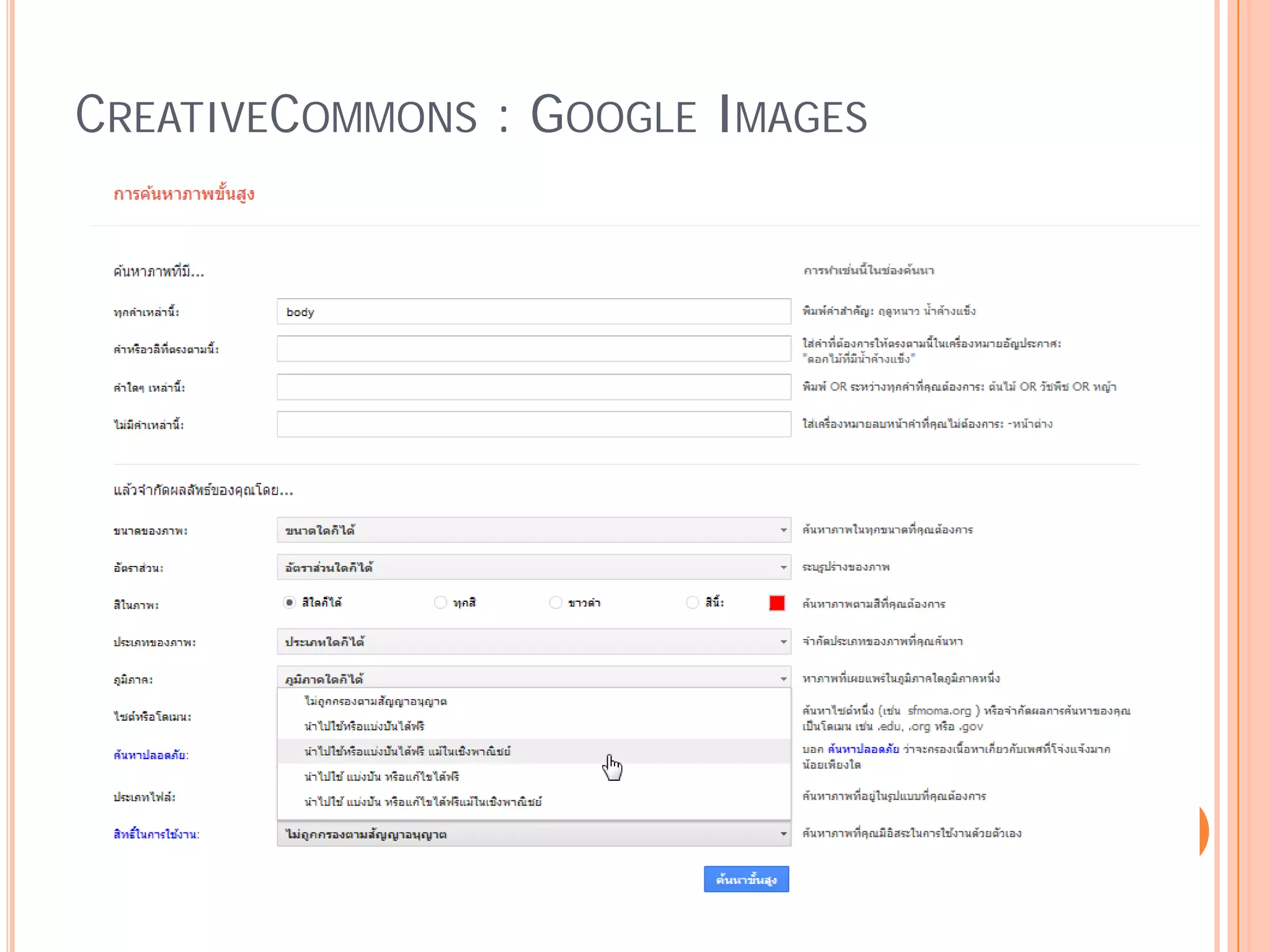Click the 'อัตราส่วน:' label

138,568
